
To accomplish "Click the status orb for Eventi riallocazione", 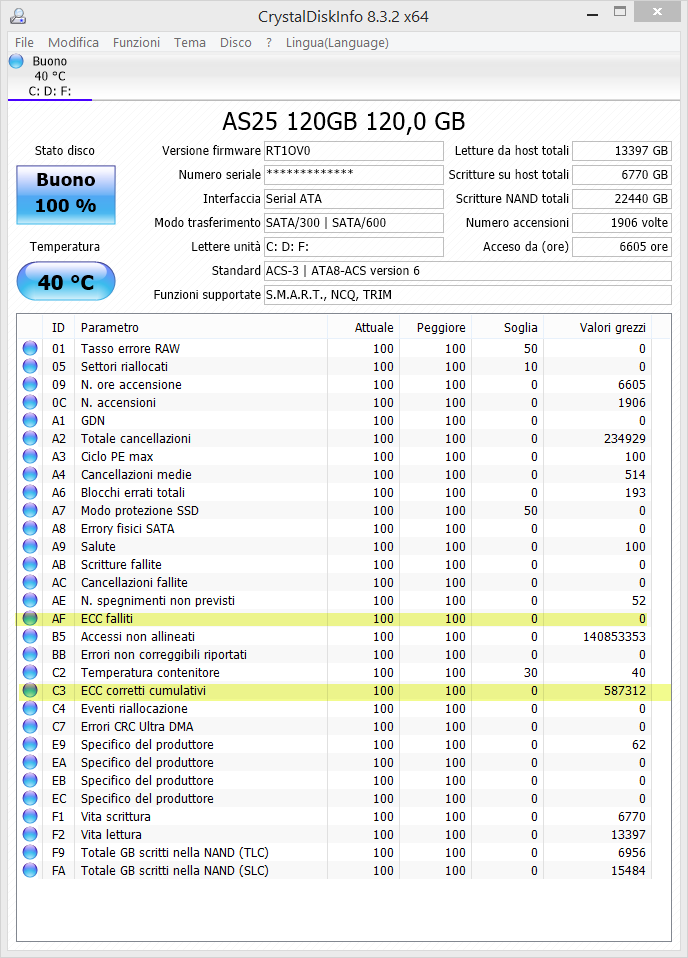I will point(30,709).
